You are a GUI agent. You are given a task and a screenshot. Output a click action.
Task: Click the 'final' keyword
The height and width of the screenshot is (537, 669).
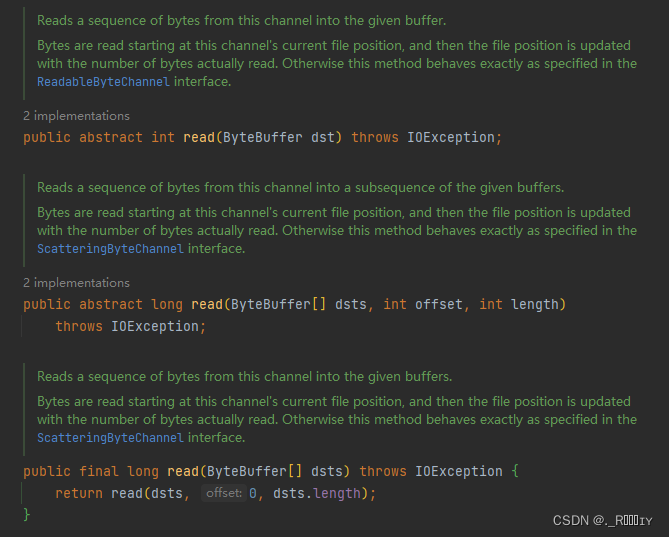[99, 471]
